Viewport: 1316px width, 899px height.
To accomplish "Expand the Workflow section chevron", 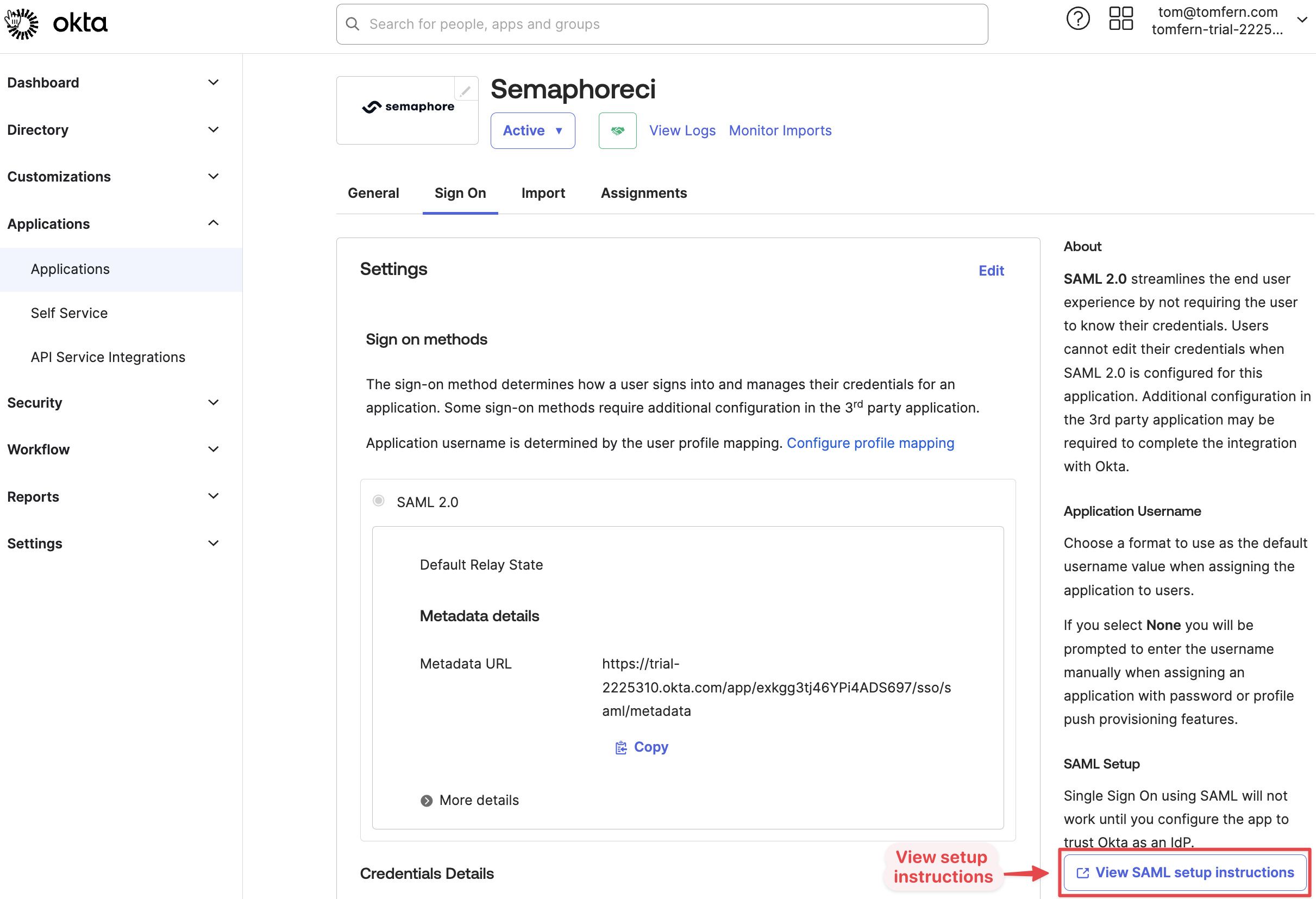I will click(x=214, y=450).
